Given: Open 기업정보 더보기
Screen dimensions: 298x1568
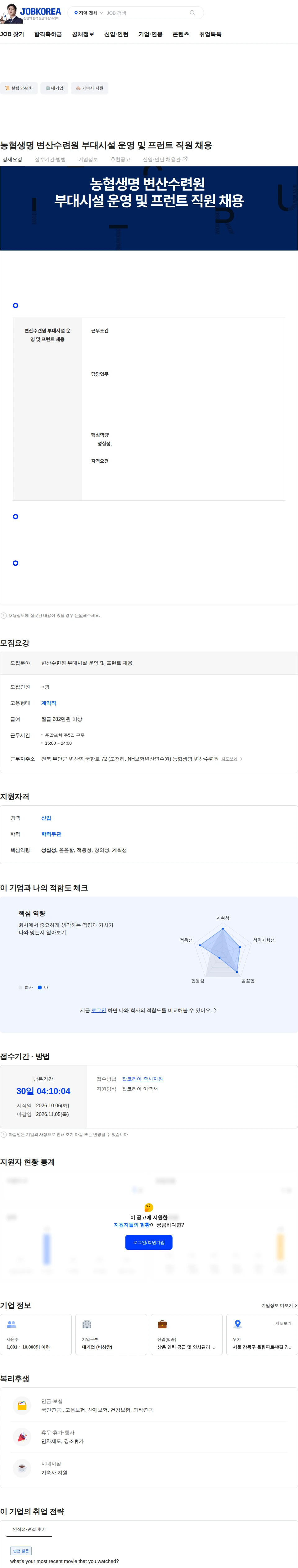Looking at the screenshot, I should click(x=279, y=1306).
